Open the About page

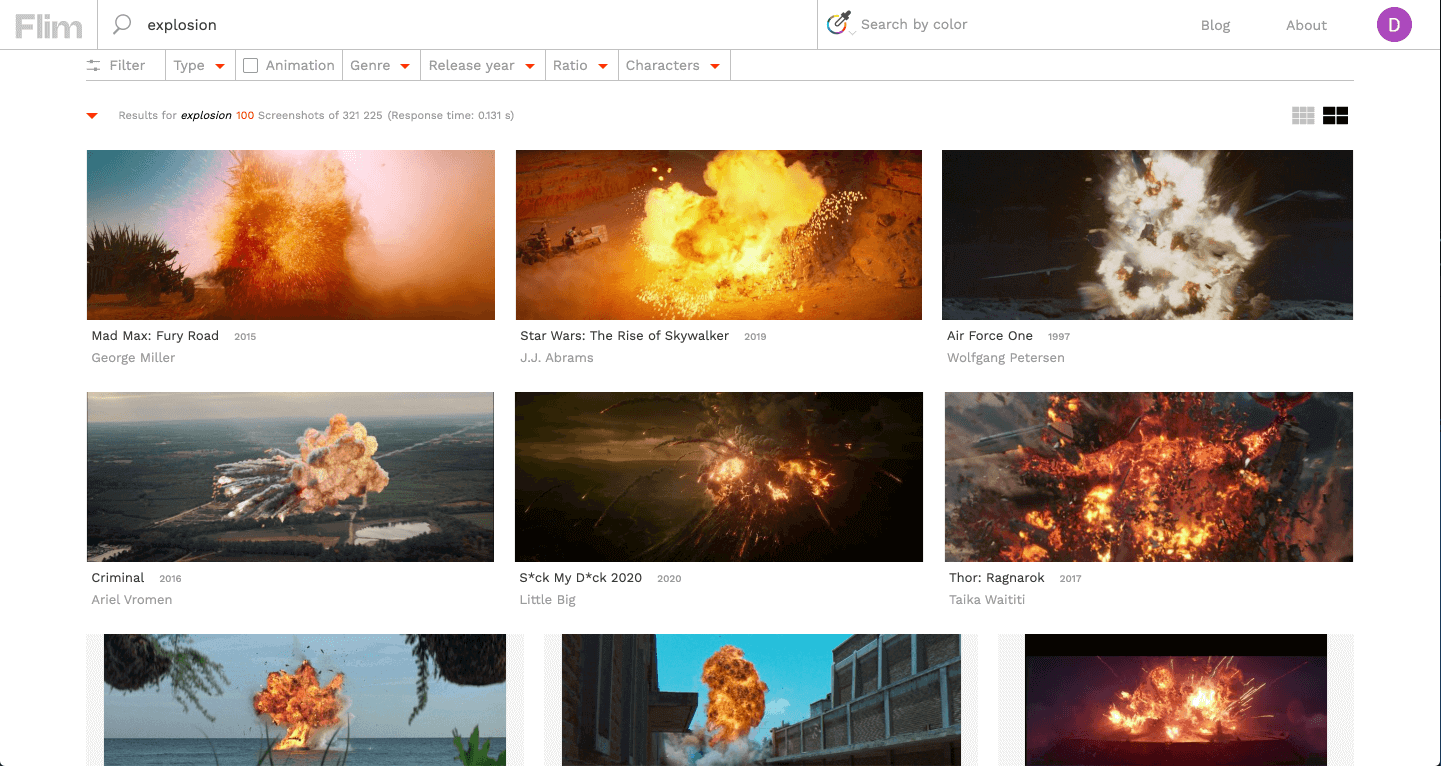(1306, 25)
